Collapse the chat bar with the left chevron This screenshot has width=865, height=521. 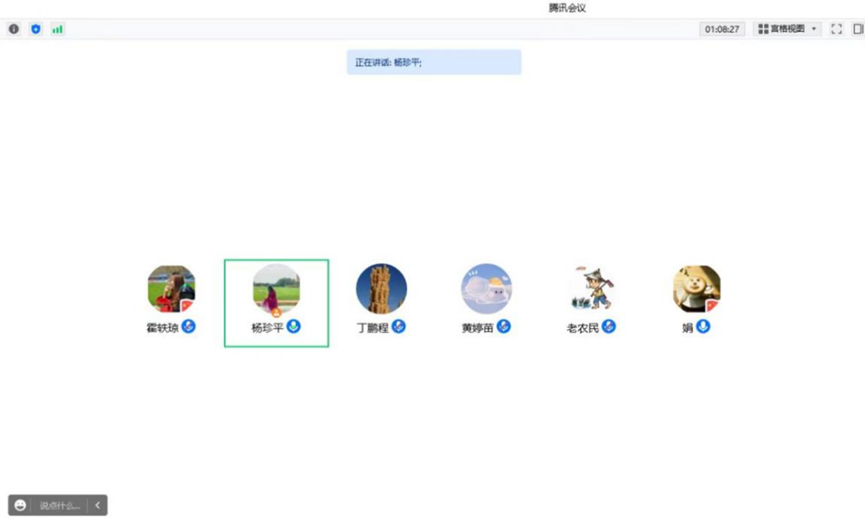click(x=98, y=505)
